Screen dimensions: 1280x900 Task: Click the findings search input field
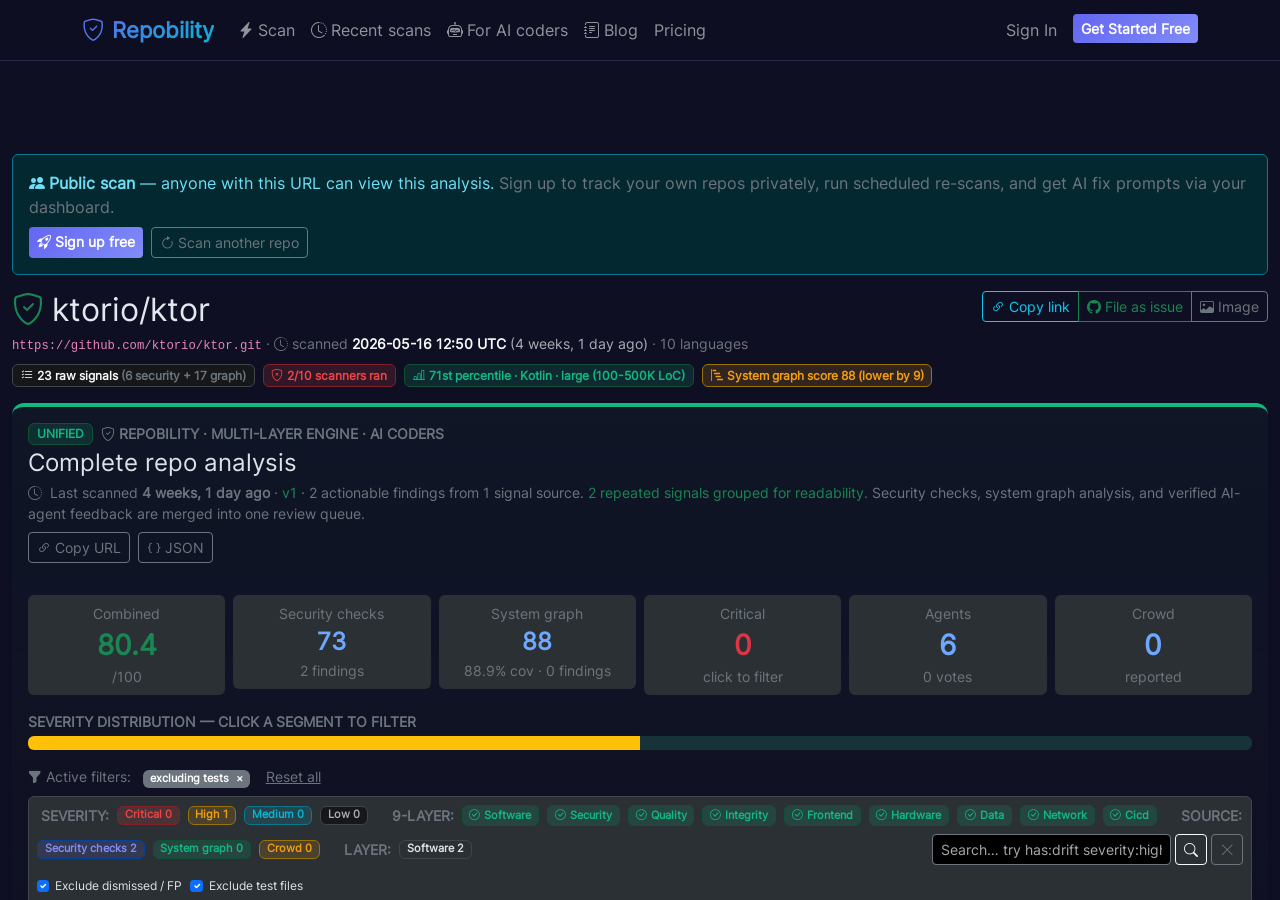(1051, 849)
